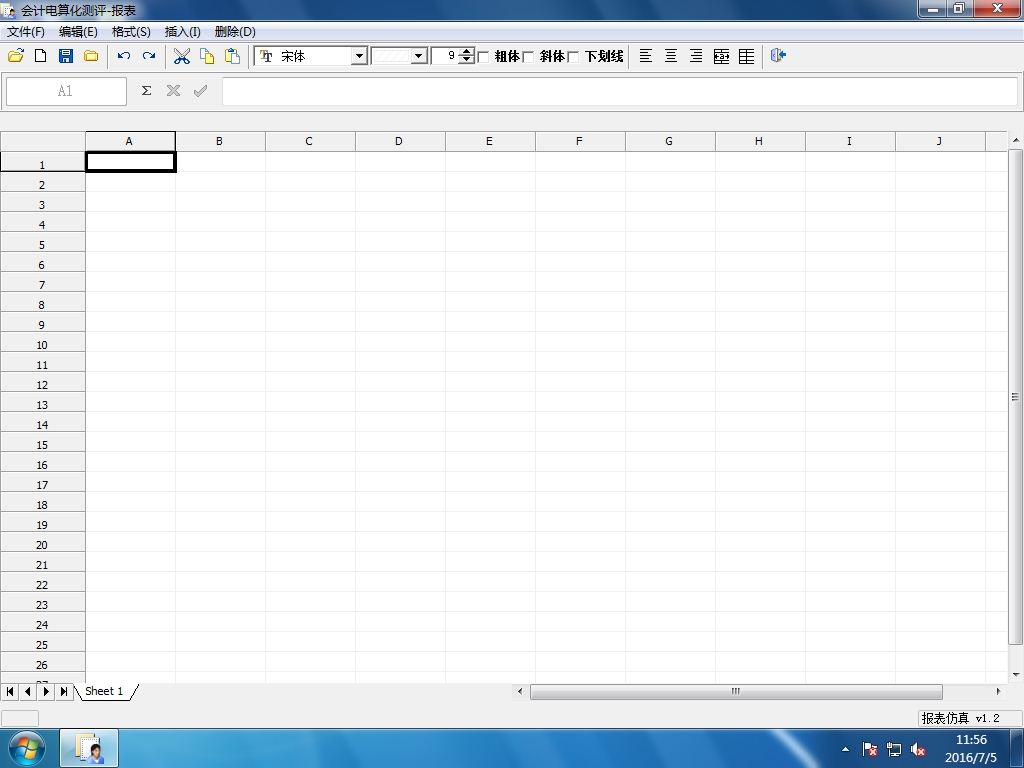Go to next sheet tab arrow
The image size is (1024, 768).
[x=46, y=691]
